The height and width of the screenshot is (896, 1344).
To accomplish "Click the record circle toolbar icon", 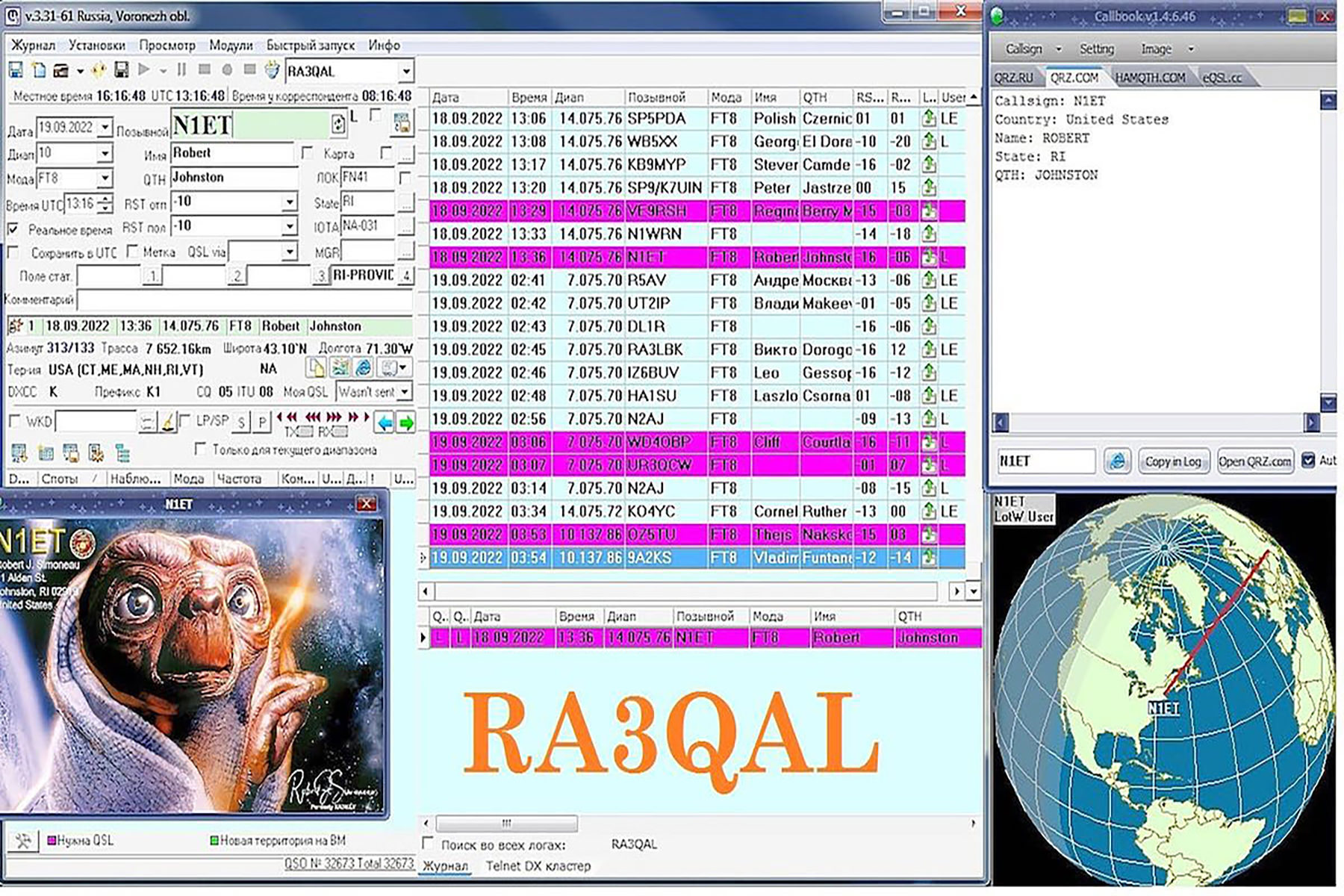I will pyautogui.click(x=227, y=70).
